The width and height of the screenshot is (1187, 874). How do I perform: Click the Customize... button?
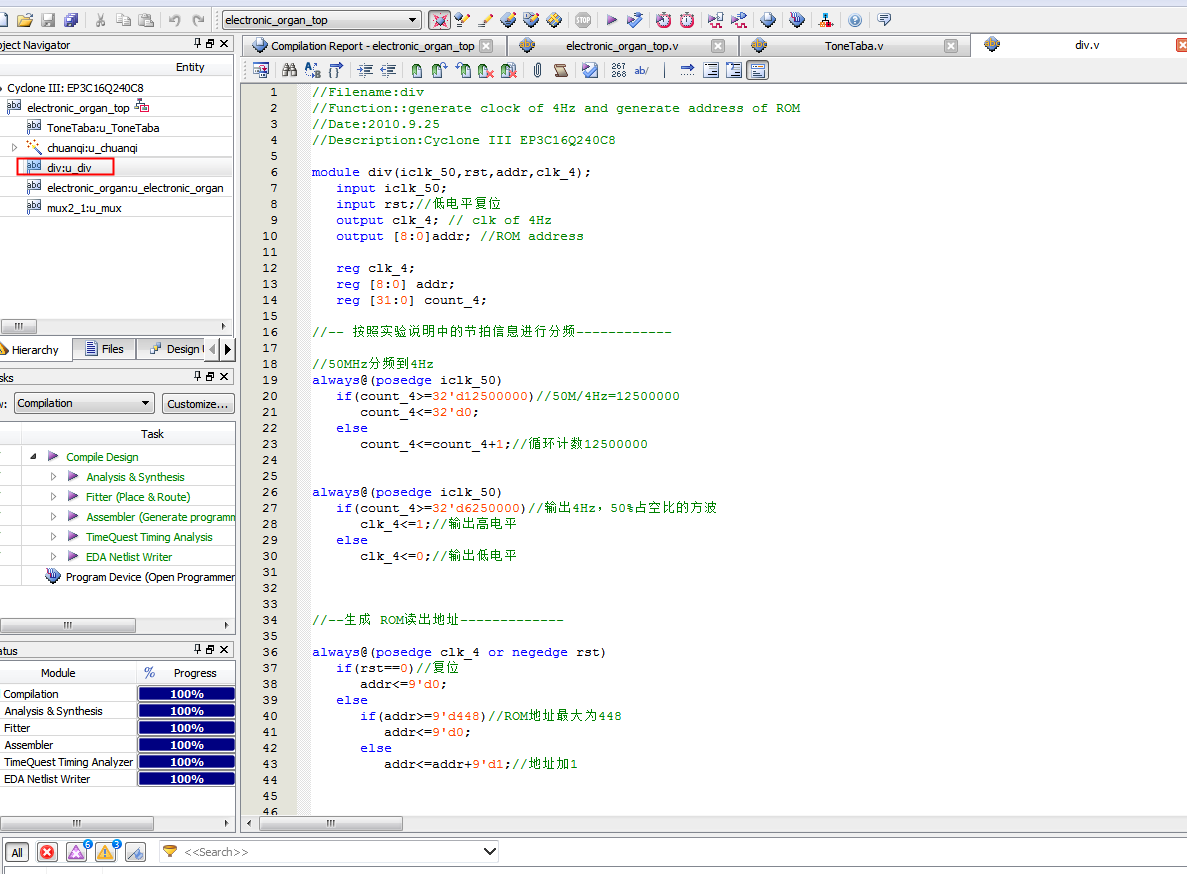(197, 403)
